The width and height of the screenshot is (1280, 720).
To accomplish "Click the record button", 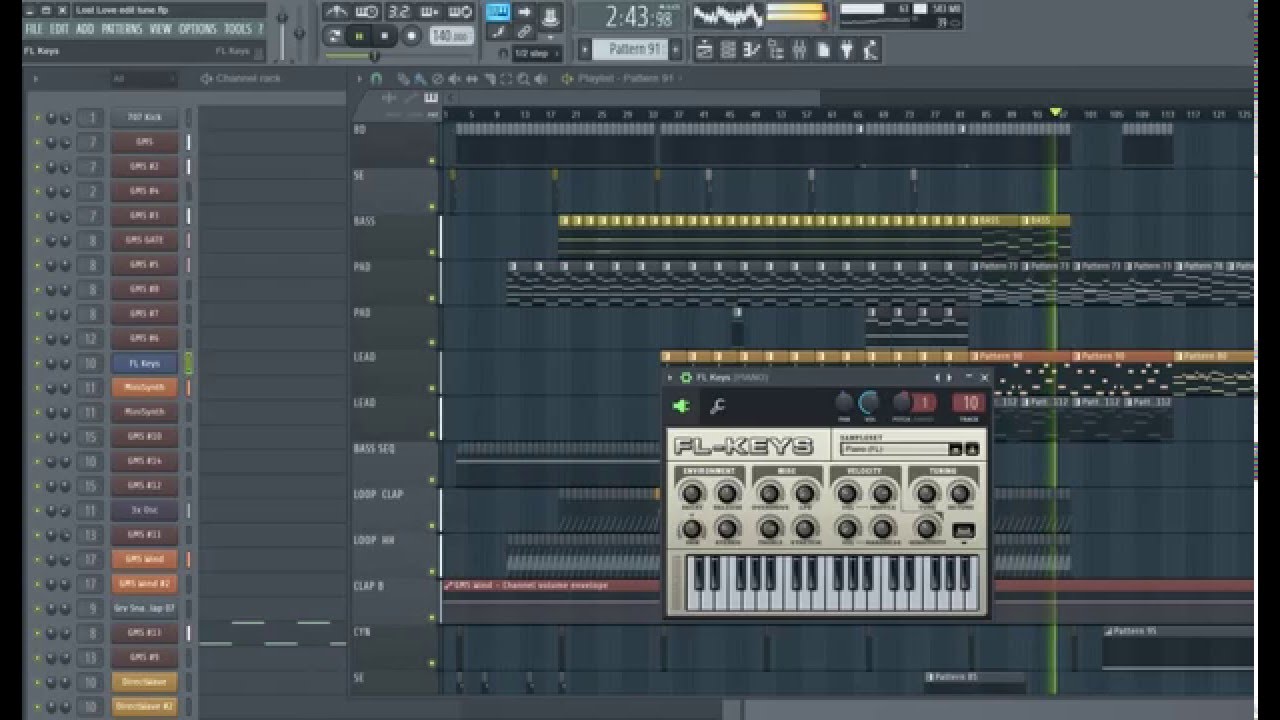I will pyautogui.click(x=411, y=36).
